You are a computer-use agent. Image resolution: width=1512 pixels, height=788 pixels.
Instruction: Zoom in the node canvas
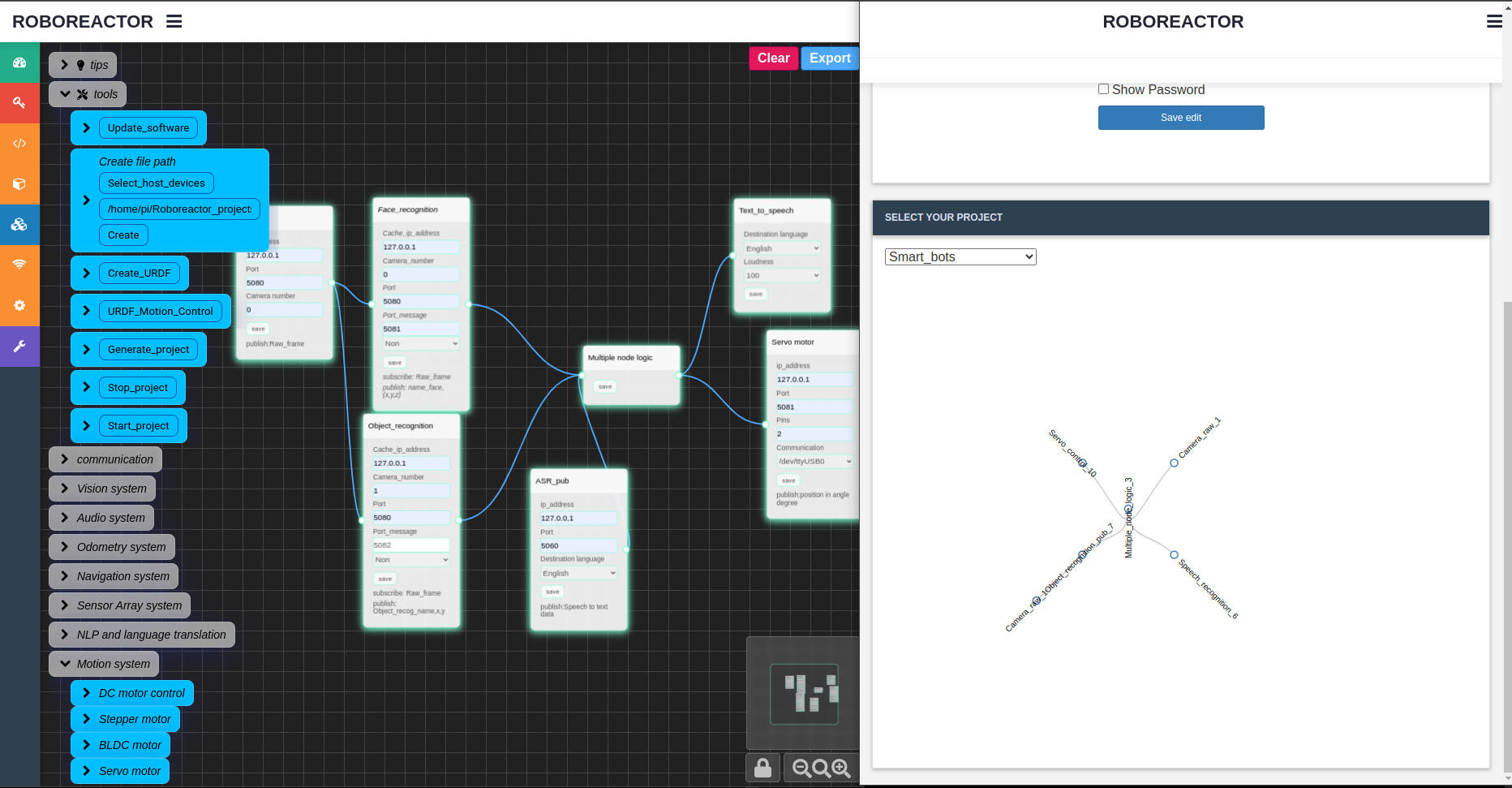(841, 768)
